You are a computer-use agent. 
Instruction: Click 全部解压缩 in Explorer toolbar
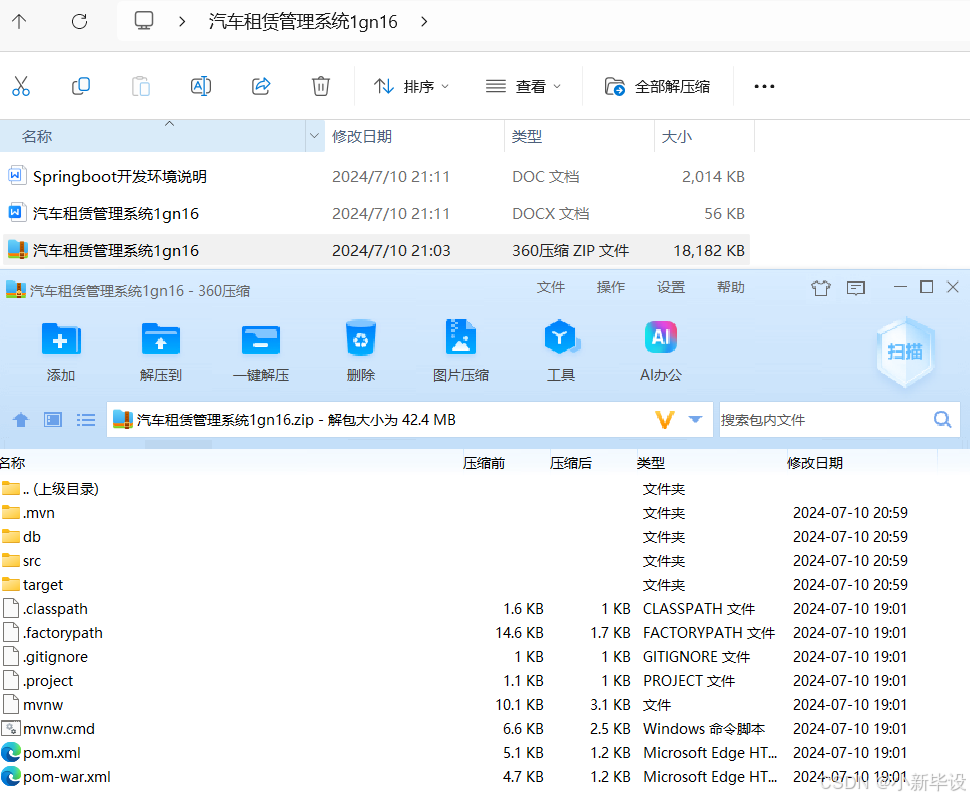click(x=659, y=86)
